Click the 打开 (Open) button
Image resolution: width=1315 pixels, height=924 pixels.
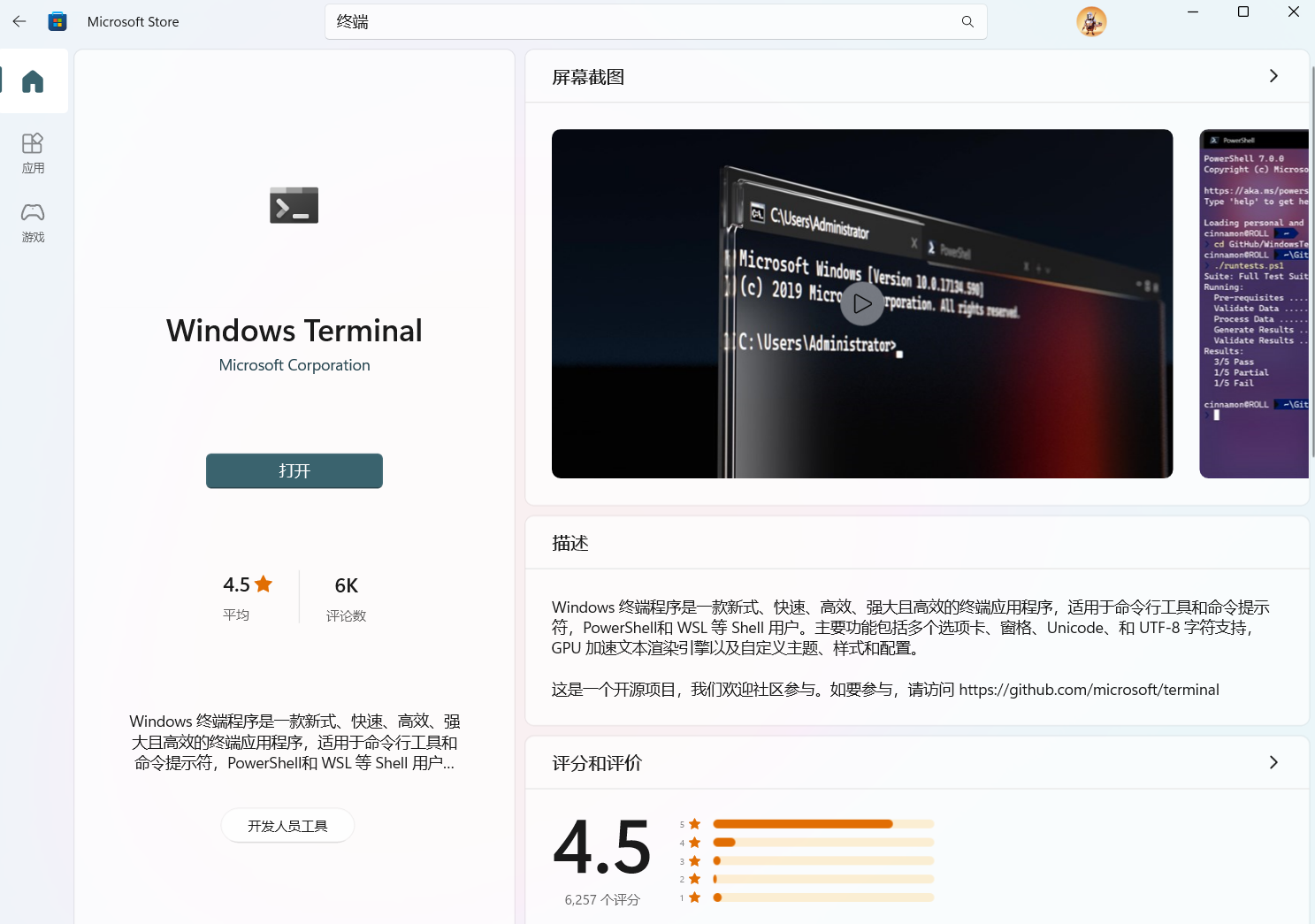(x=294, y=471)
